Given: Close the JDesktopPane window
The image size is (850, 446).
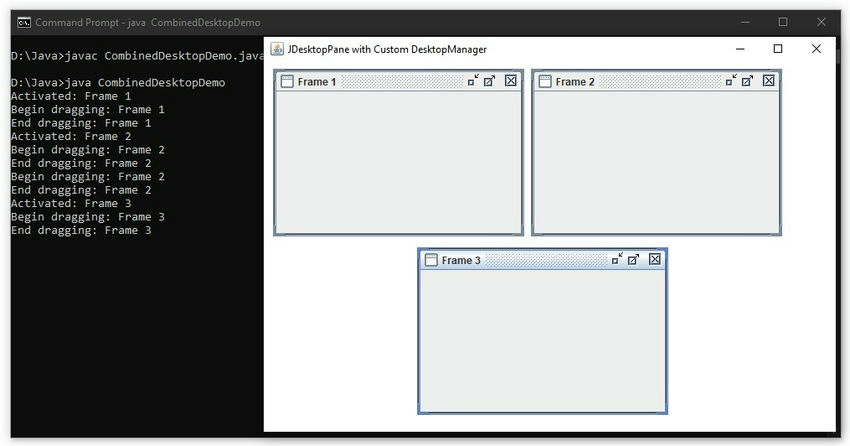Looking at the screenshot, I should click(816, 49).
